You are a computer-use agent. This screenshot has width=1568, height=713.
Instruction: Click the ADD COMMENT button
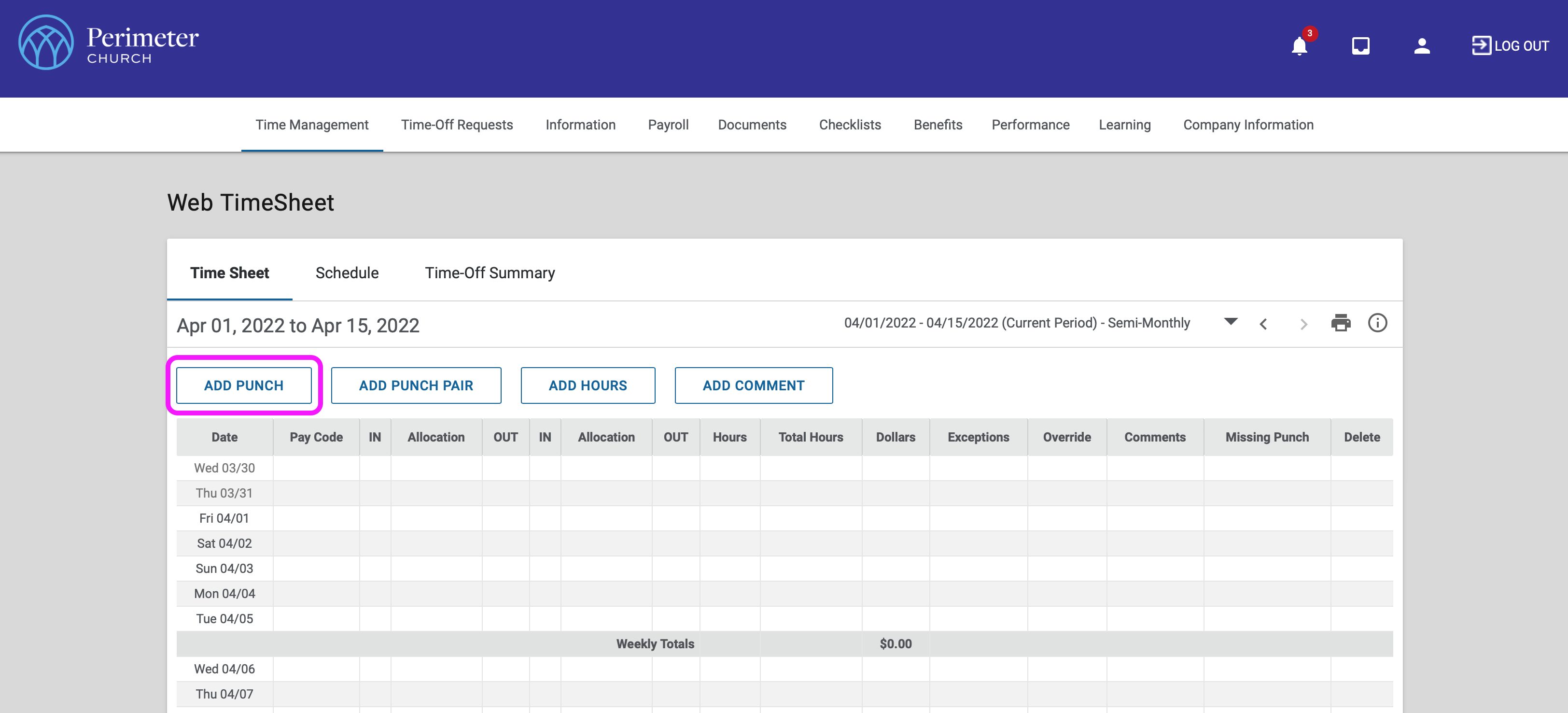pos(754,385)
